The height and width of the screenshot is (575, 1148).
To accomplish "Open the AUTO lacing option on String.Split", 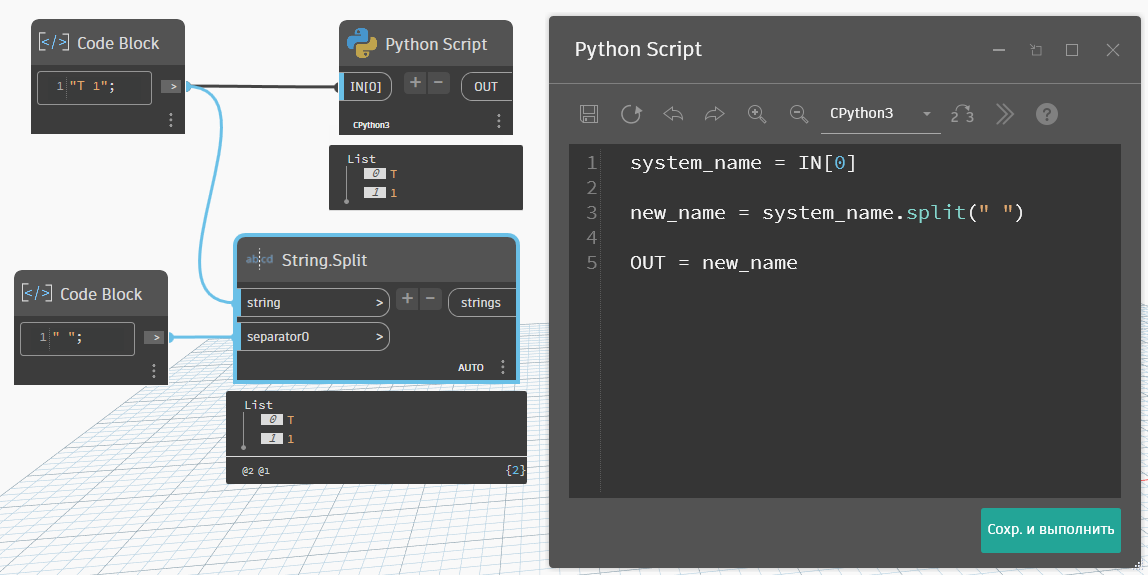I will tap(471, 368).
